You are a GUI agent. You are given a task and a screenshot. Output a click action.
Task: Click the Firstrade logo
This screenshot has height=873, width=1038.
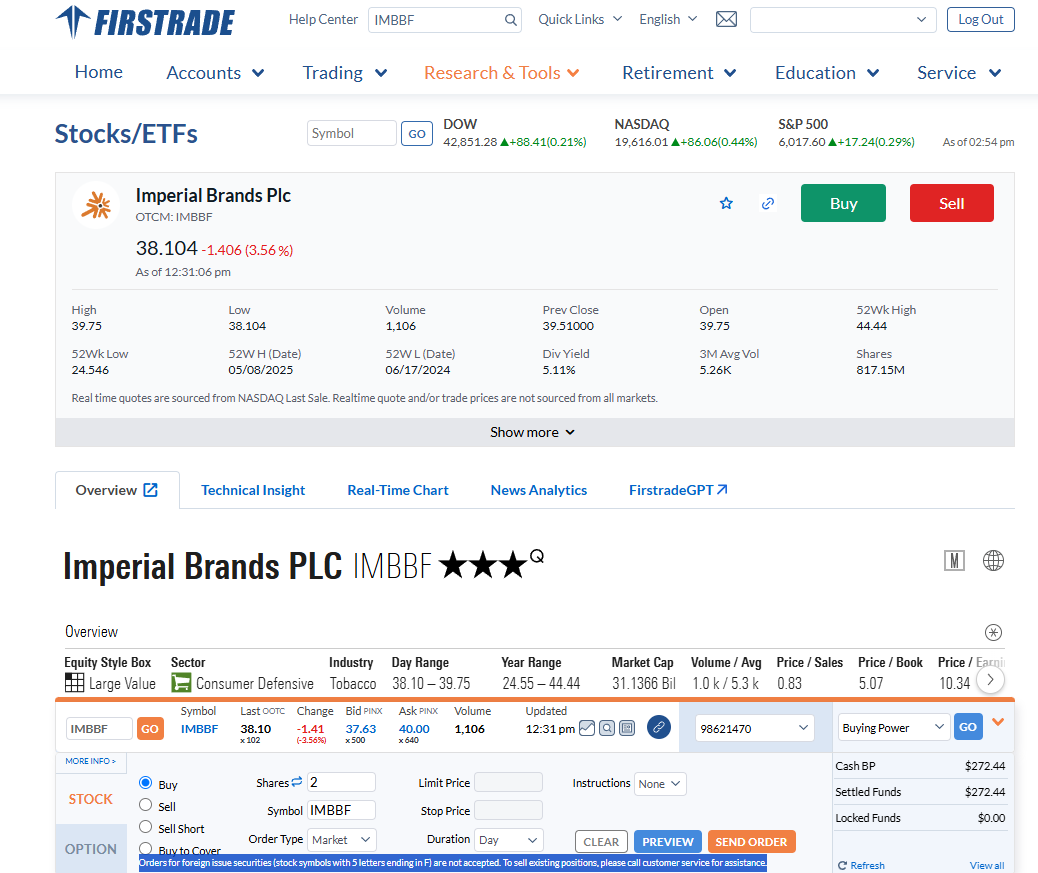point(145,22)
